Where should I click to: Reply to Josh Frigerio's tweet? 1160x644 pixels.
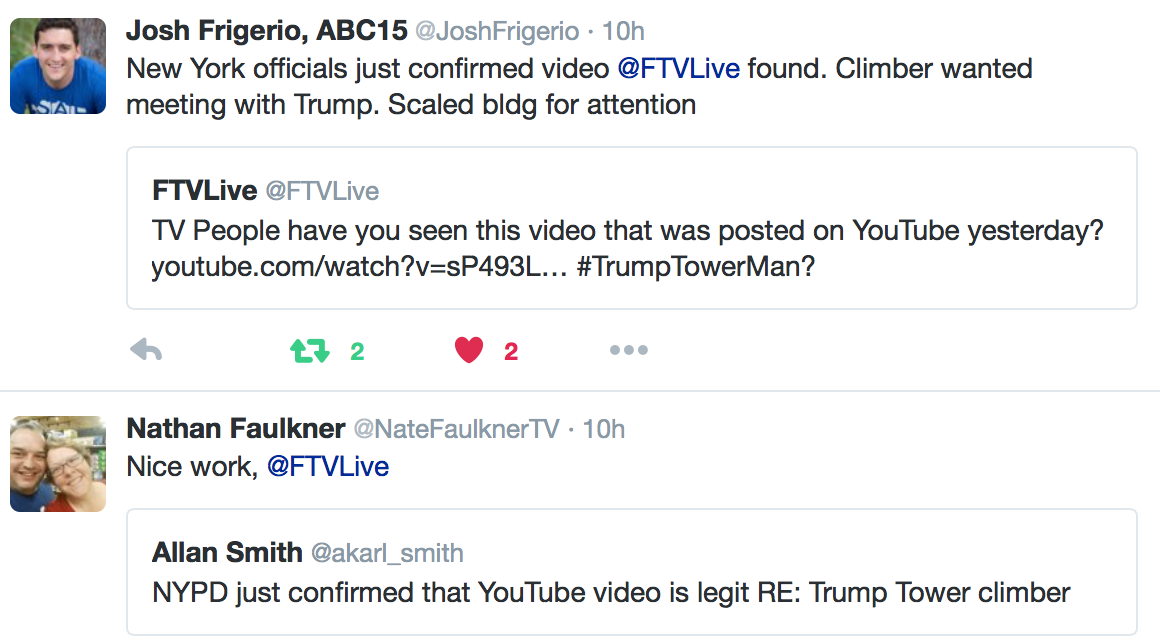pos(146,350)
